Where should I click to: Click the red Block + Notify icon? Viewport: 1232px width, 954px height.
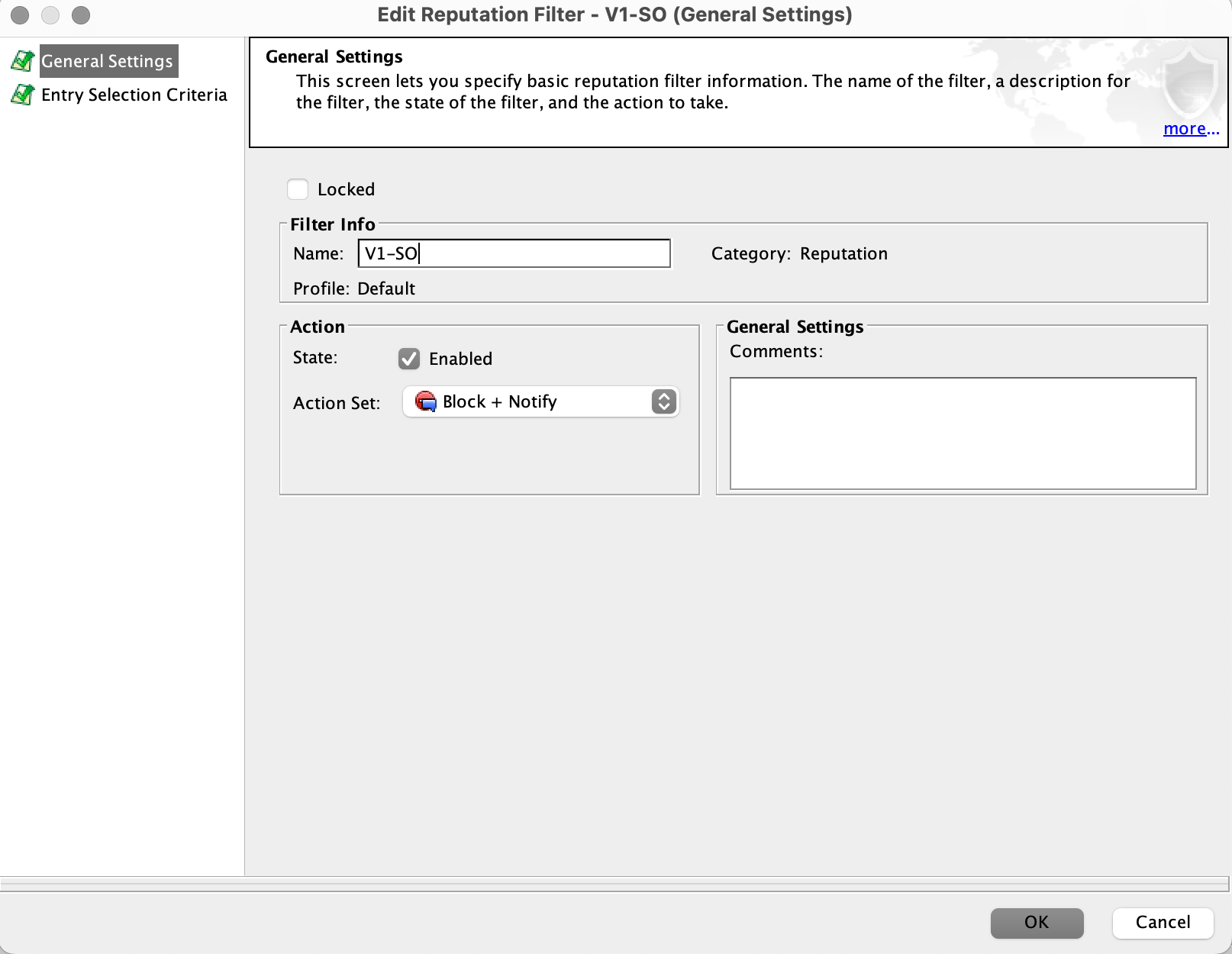point(425,401)
